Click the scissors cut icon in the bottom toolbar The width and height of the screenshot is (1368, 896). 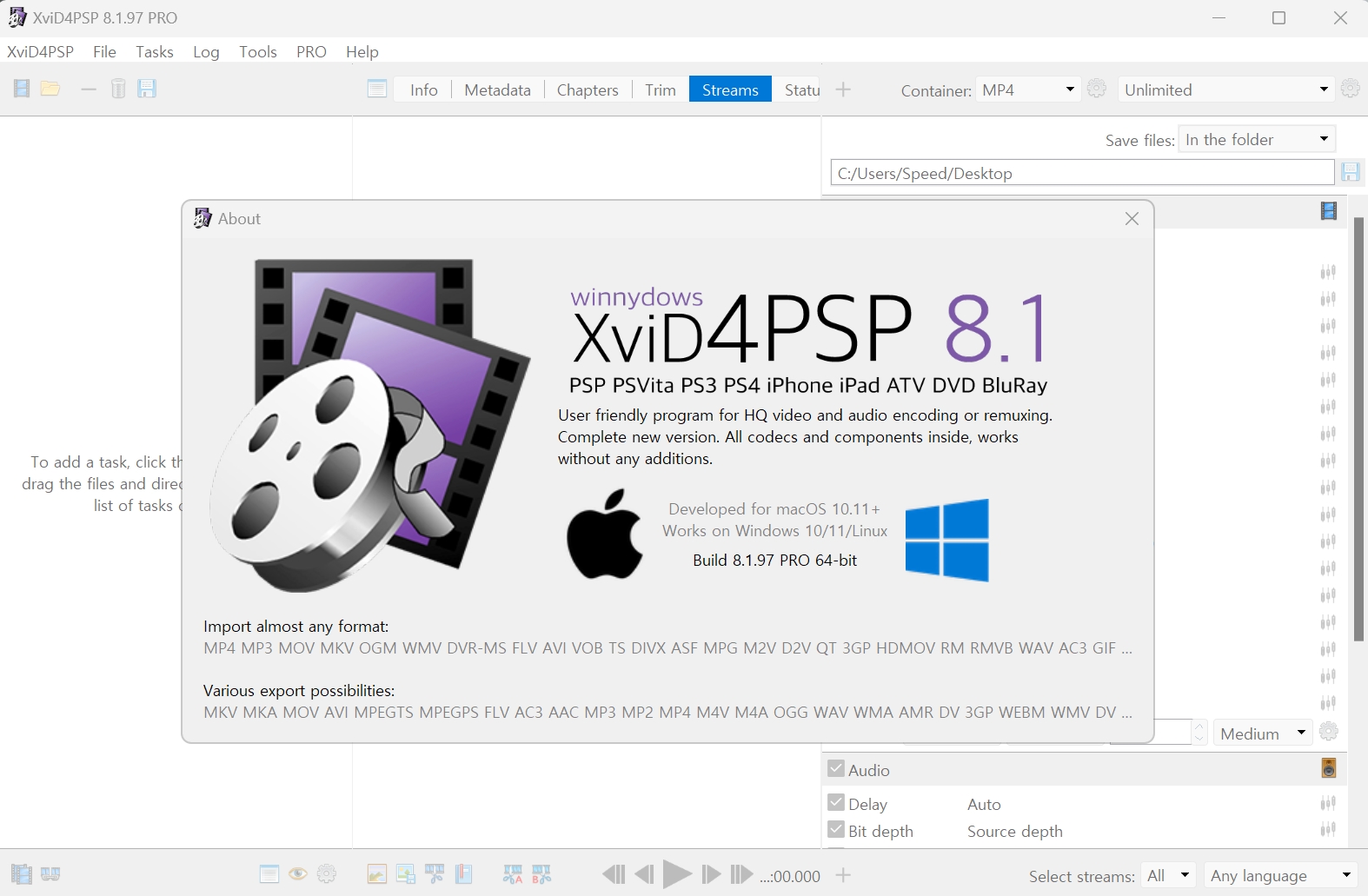435,874
